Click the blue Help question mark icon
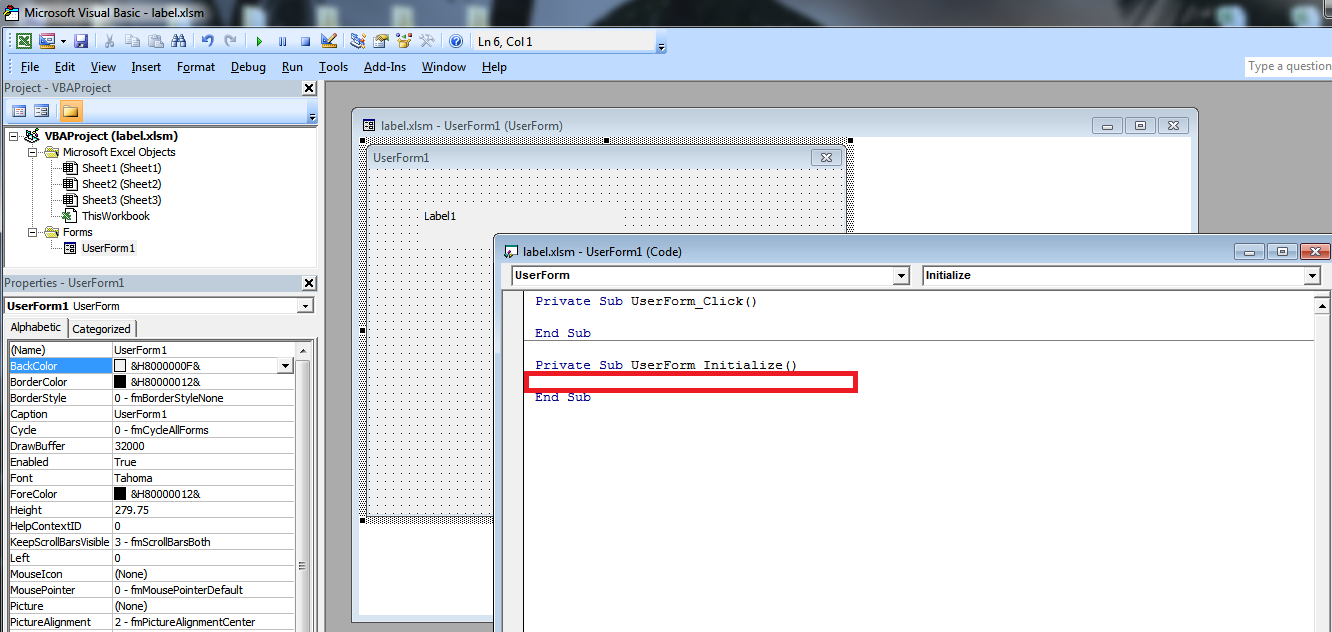The width and height of the screenshot is (1332, 632). (x=456, y=41)
